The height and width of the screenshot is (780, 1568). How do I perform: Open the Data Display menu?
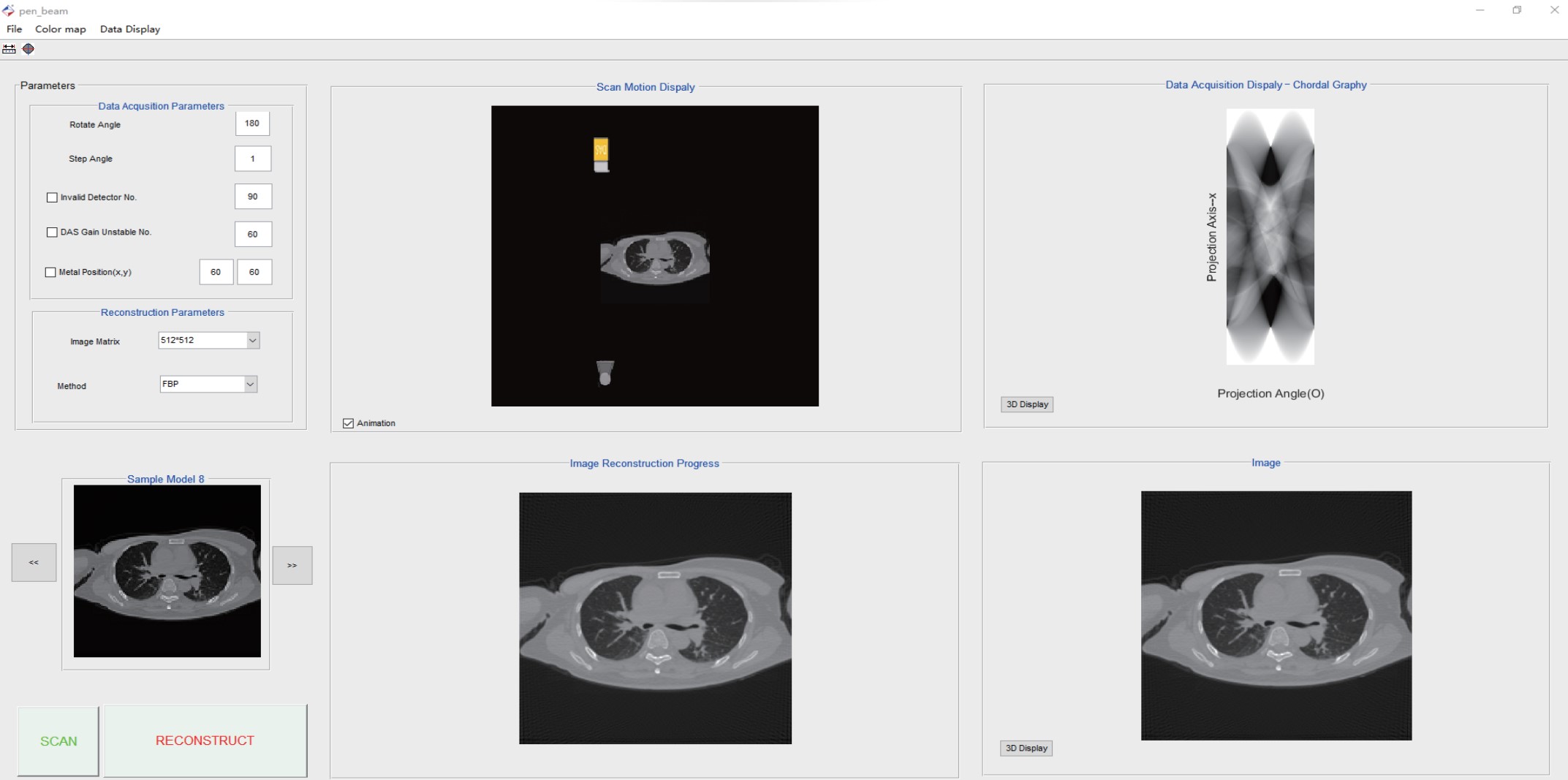[129, 29]
